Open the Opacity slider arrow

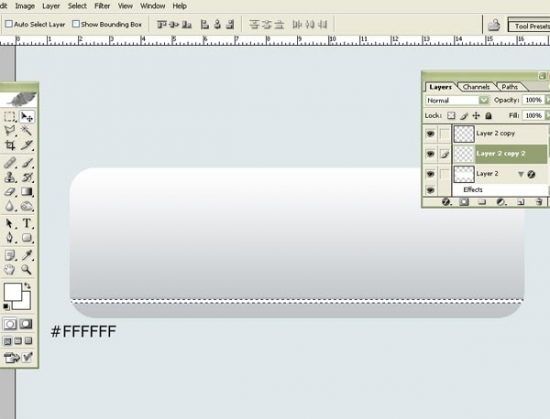(547, 100)
